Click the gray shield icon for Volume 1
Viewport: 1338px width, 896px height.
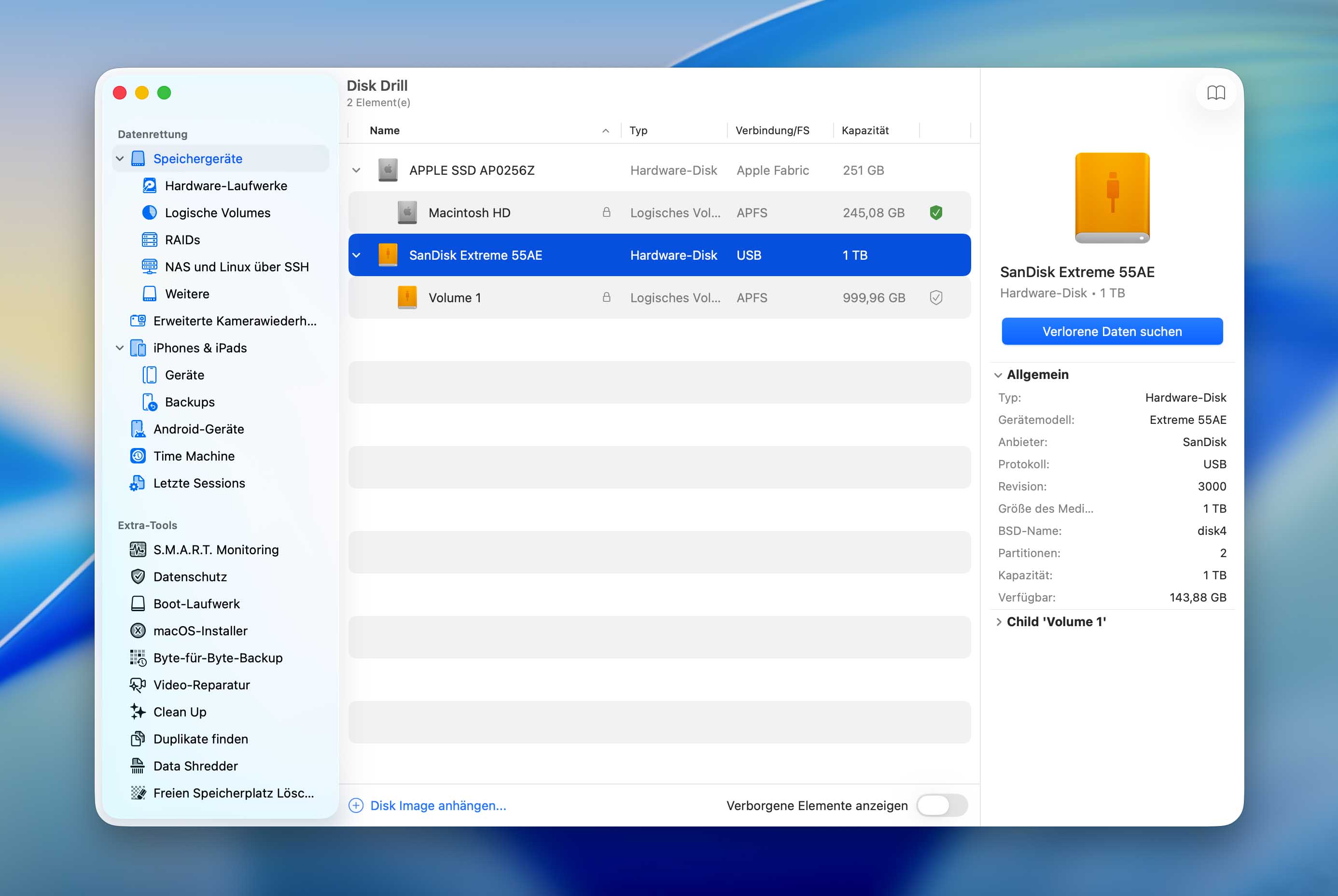coord(936,298)
